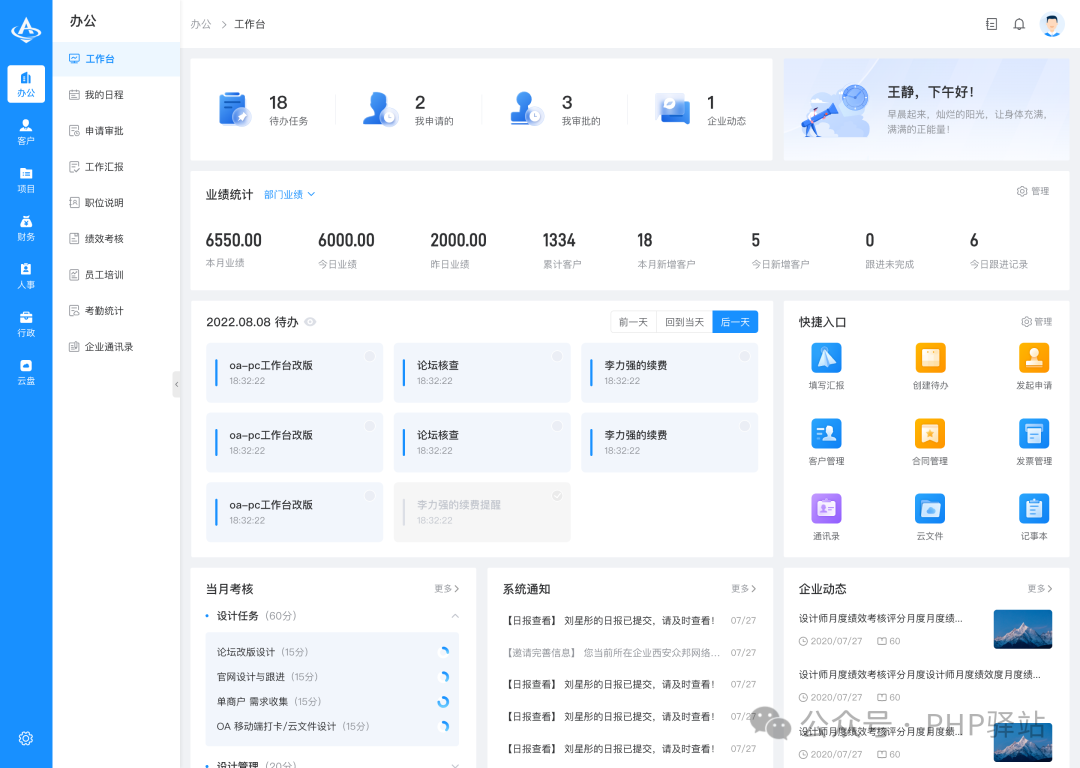Open the first 企业动态 mountain thumbnail
The image size is (1080, 768).
pyautogui.click(x=1023, y=629)
